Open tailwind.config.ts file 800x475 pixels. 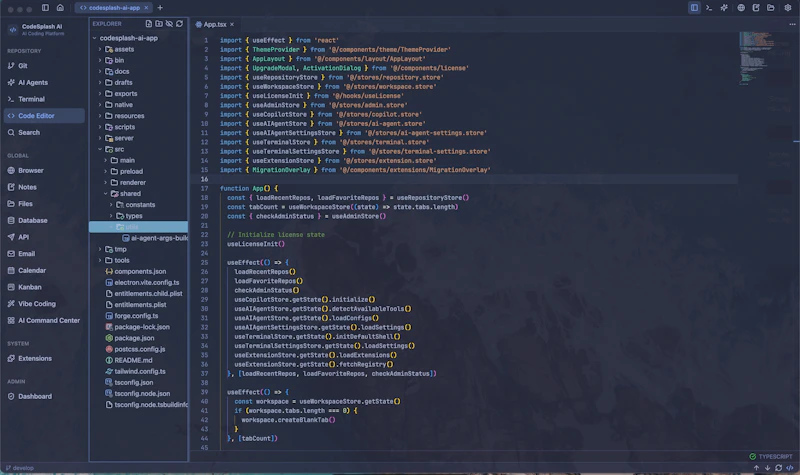click(x=139, y=371)
